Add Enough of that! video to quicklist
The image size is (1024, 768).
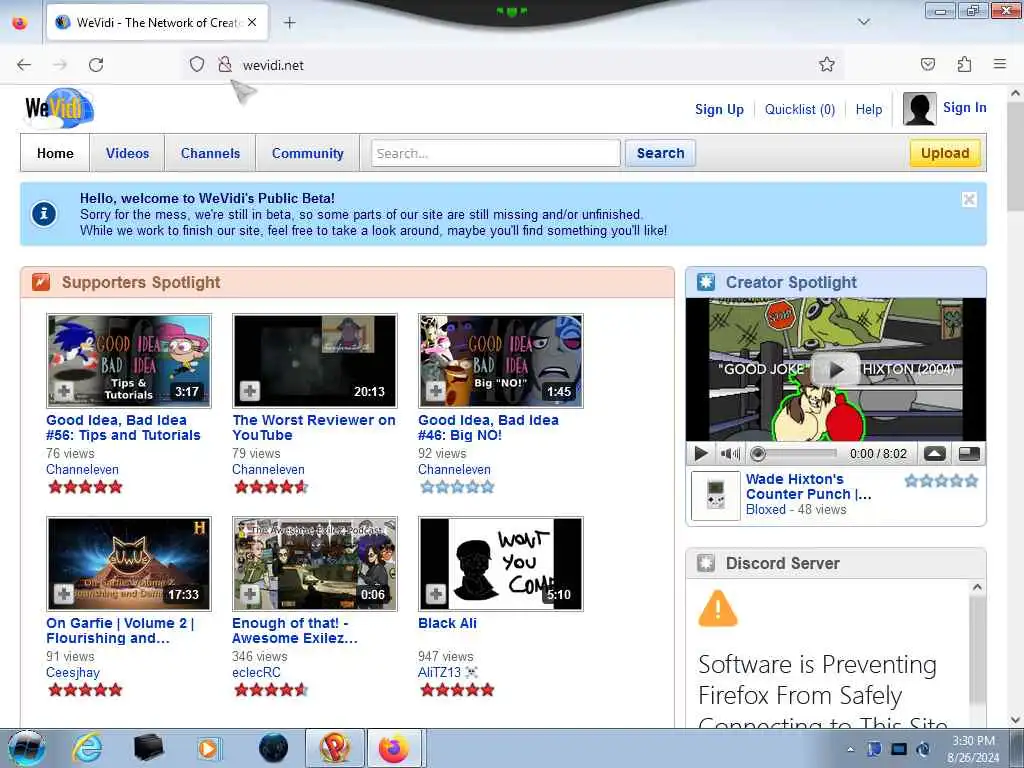click(249, 594)
